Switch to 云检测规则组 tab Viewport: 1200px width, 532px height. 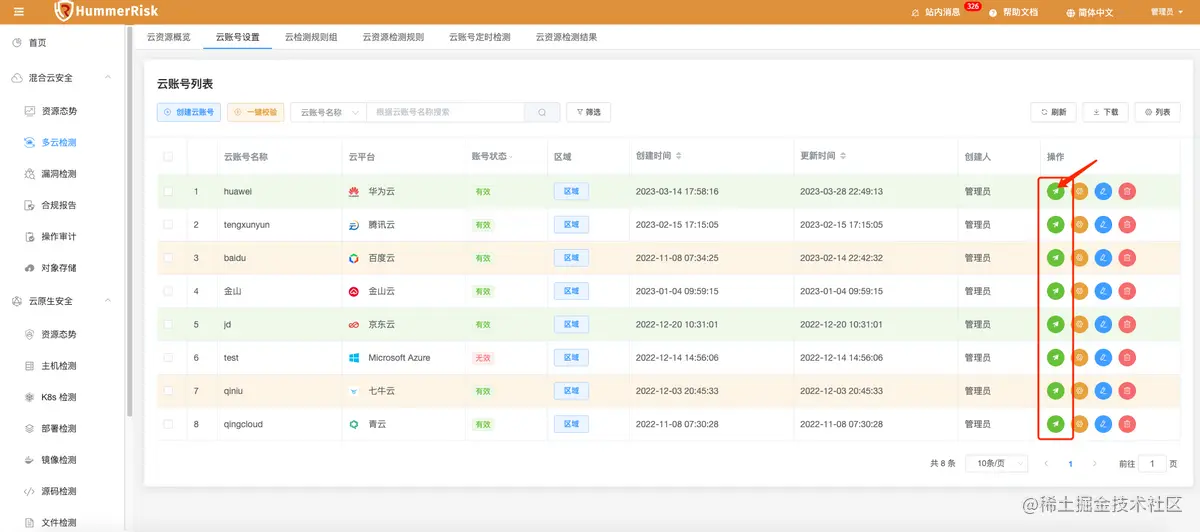coord(311,37)
